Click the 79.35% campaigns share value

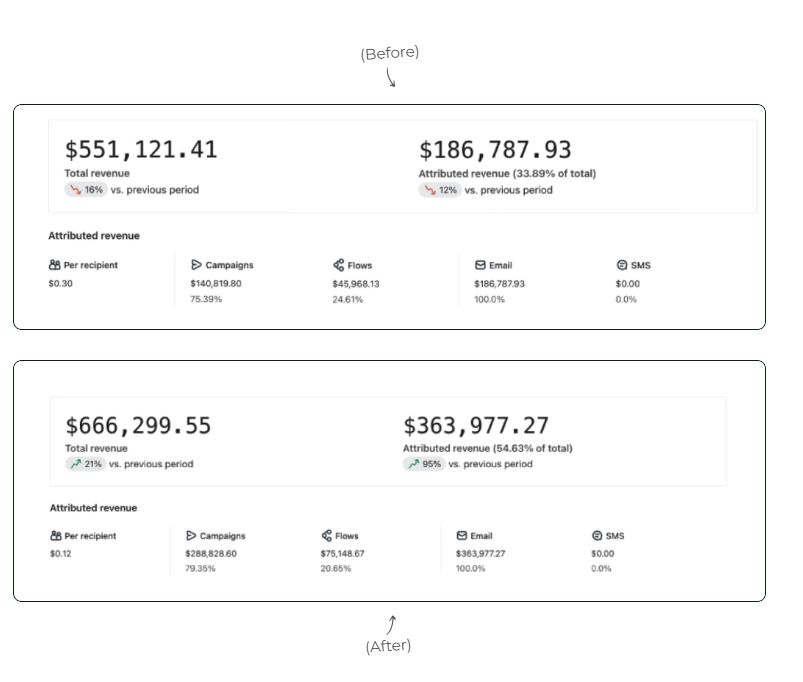tap(200, 569)
